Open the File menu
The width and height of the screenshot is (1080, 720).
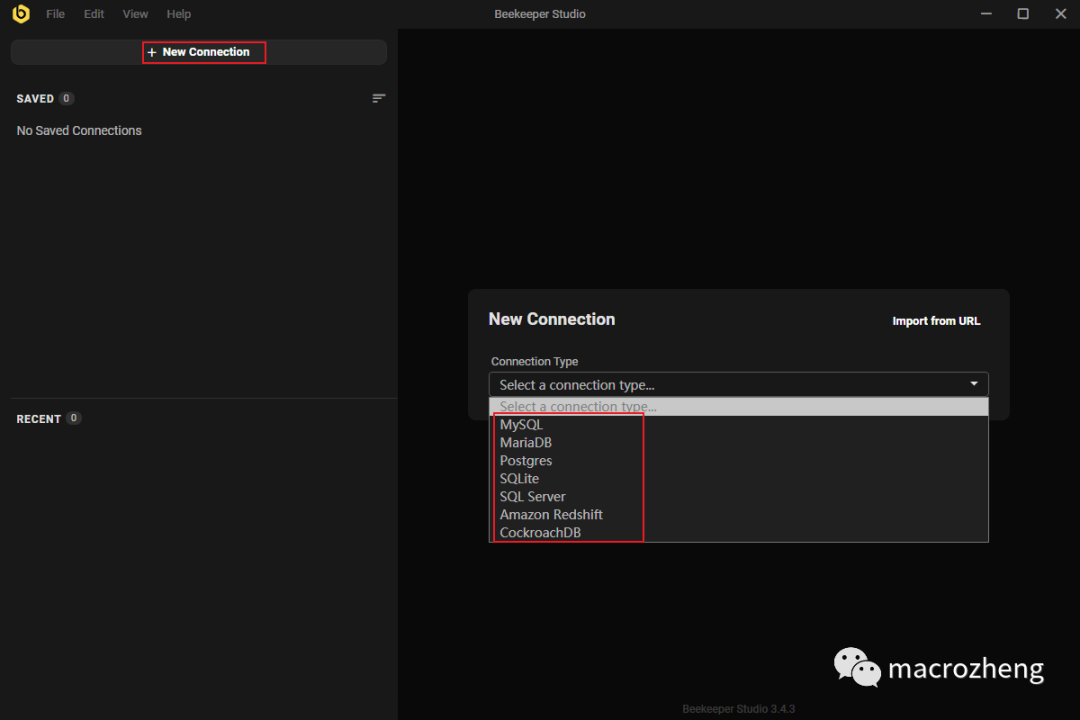[55, 14]
